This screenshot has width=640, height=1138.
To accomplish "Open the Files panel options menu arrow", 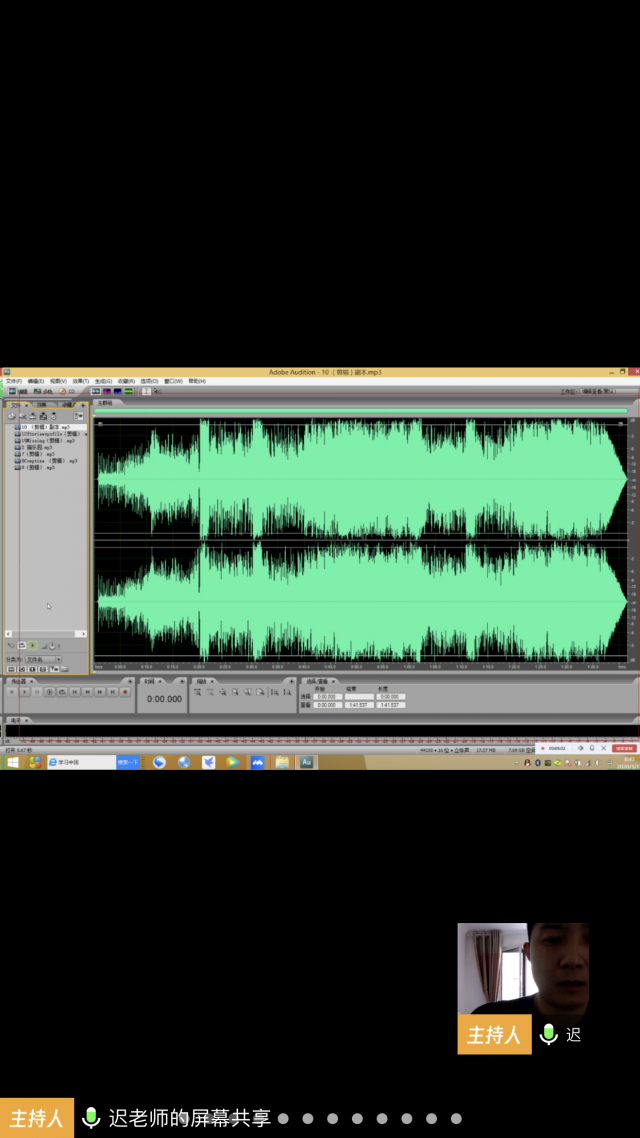I will (x=84, y=405).
